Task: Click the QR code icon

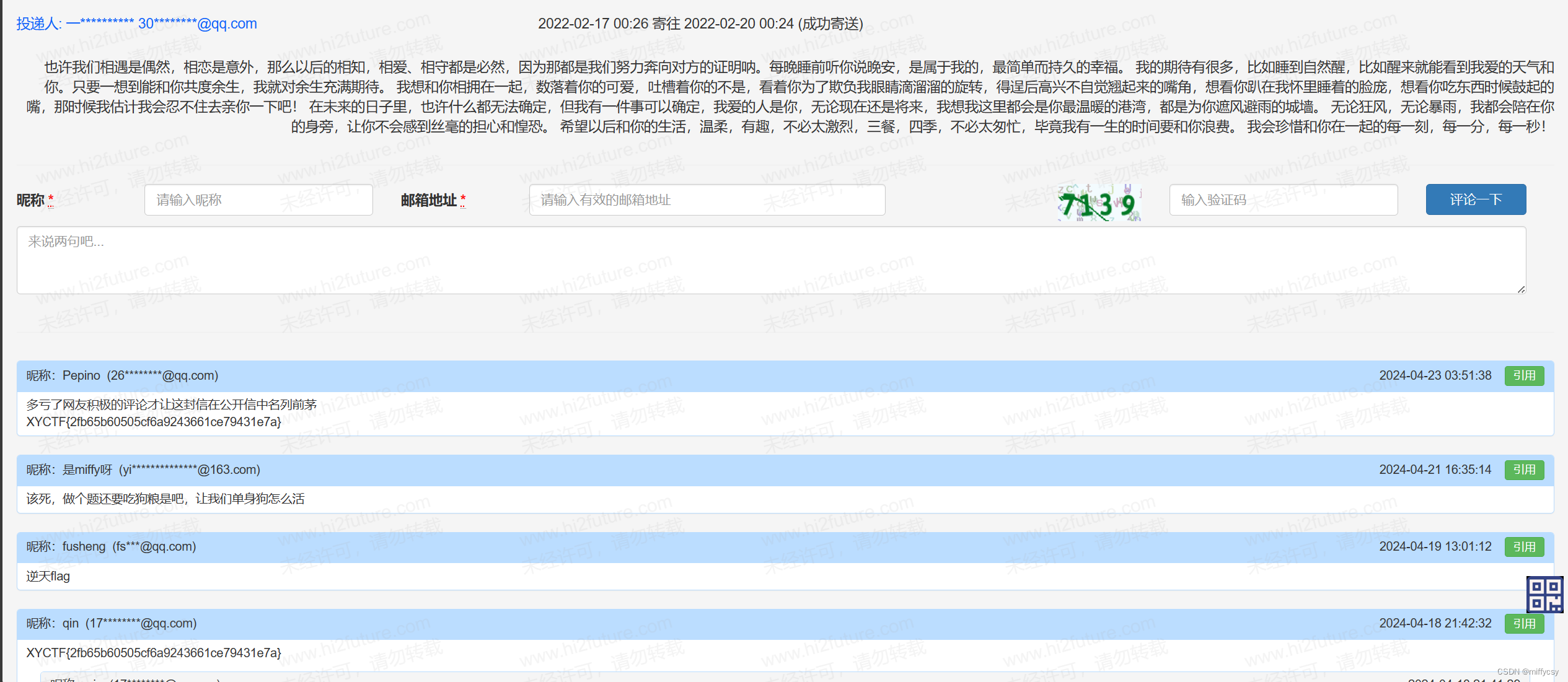Action: 1544,595
